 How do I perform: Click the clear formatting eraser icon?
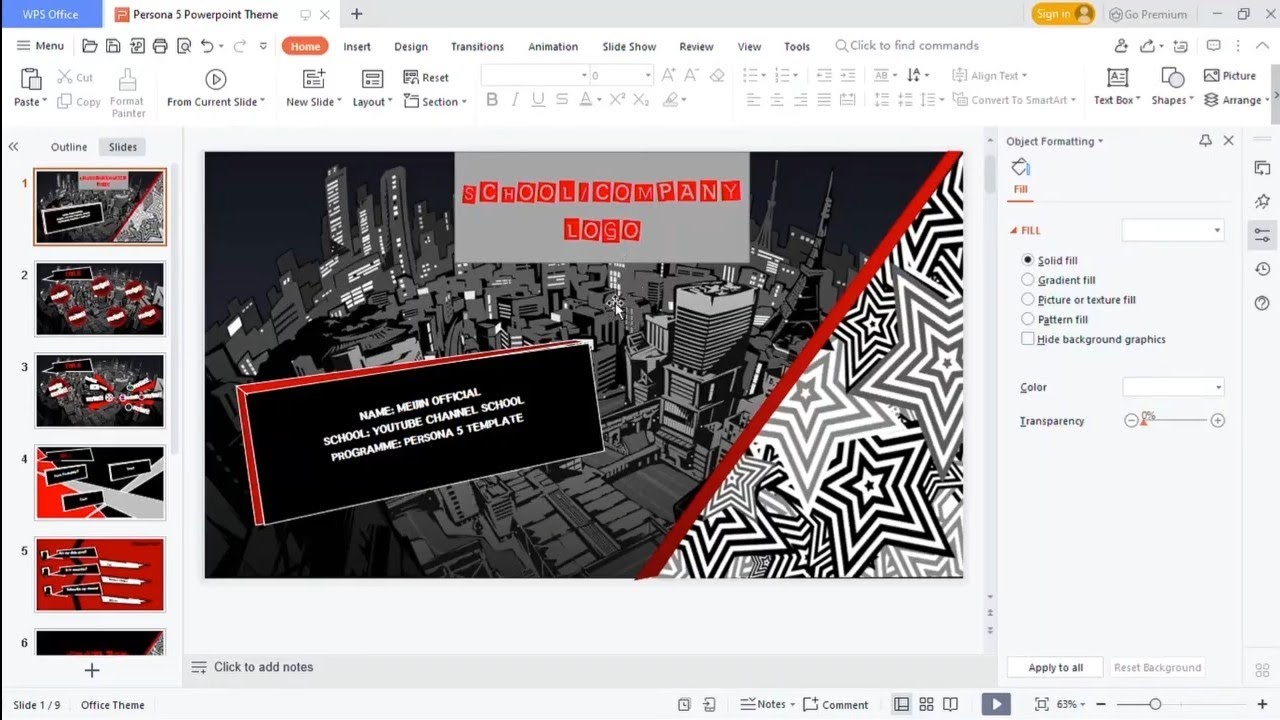click(717, 75)
